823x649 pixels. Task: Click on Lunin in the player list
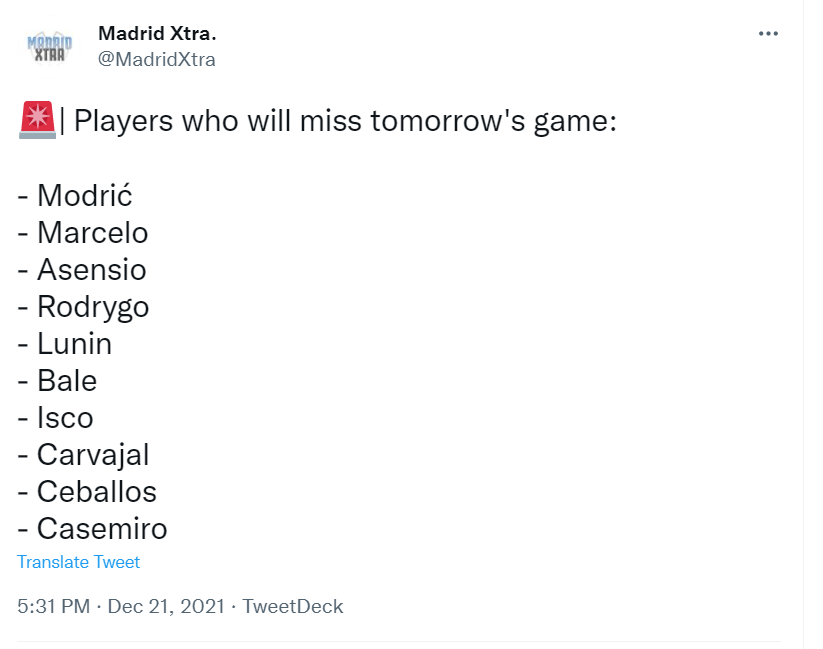[x=74, y=344]
